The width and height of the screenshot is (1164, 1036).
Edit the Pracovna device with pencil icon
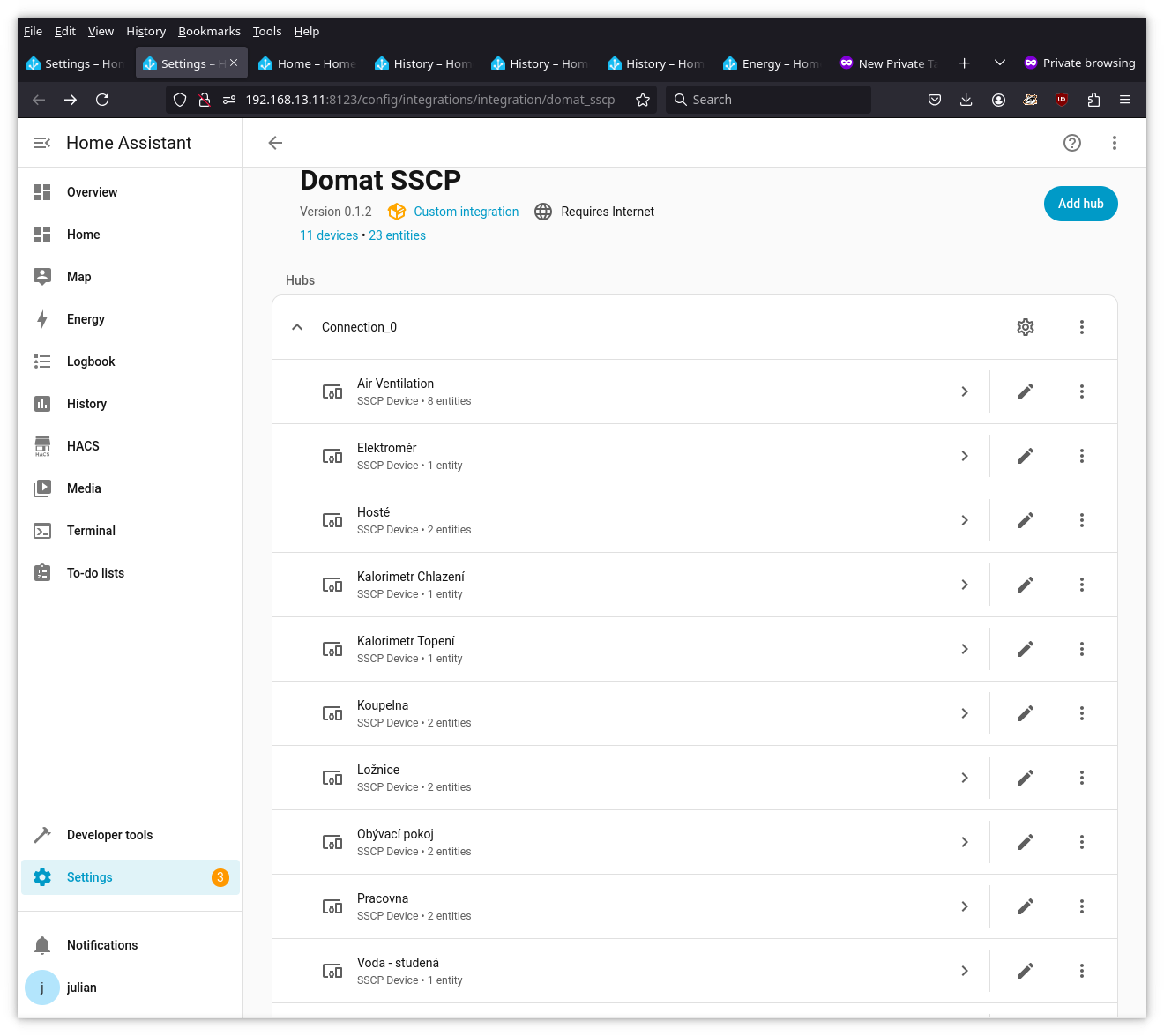click(1026, 906)
